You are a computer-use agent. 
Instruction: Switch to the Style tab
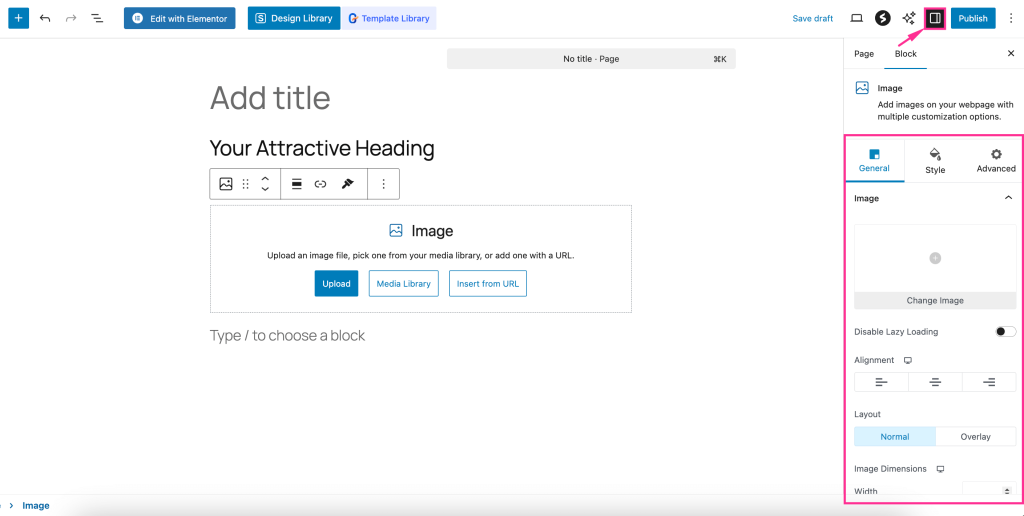pyautogui.click(x=935, y=160)
